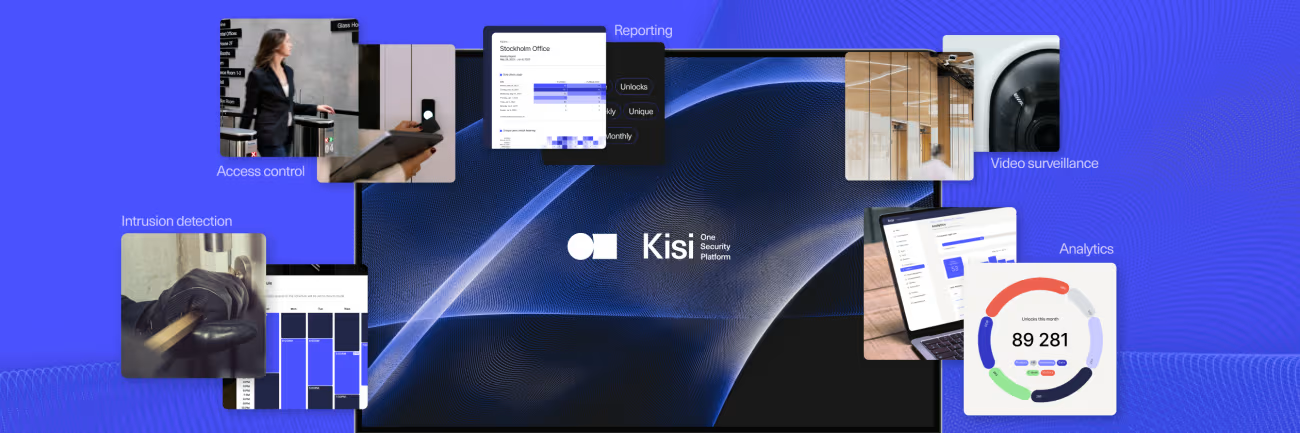The image size is (1300, 433).
Task: Open the Stockholm Office report thumbnail
Action: tap(544, 88)
